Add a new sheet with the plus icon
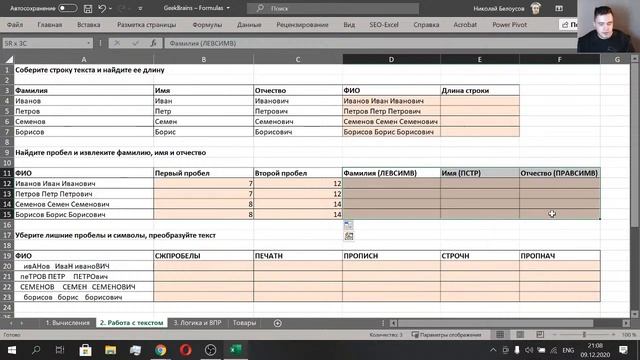 [278, 323]
